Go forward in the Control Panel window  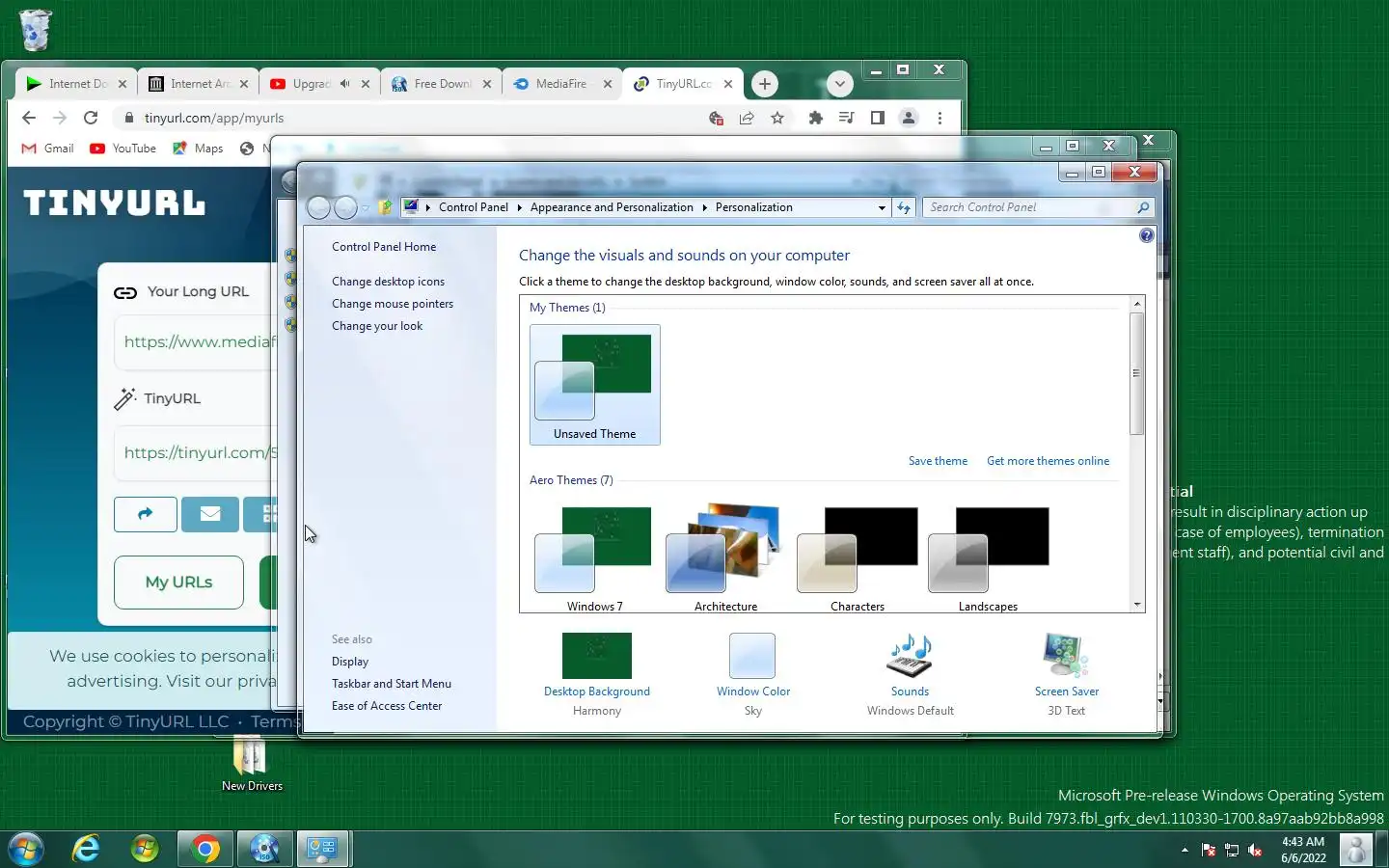coord(345,207)
